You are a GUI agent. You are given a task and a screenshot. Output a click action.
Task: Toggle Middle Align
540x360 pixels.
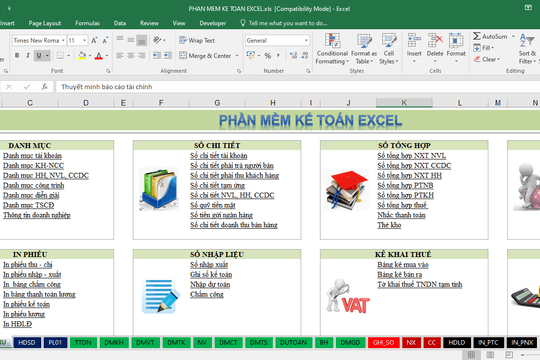tap(131, 40)
